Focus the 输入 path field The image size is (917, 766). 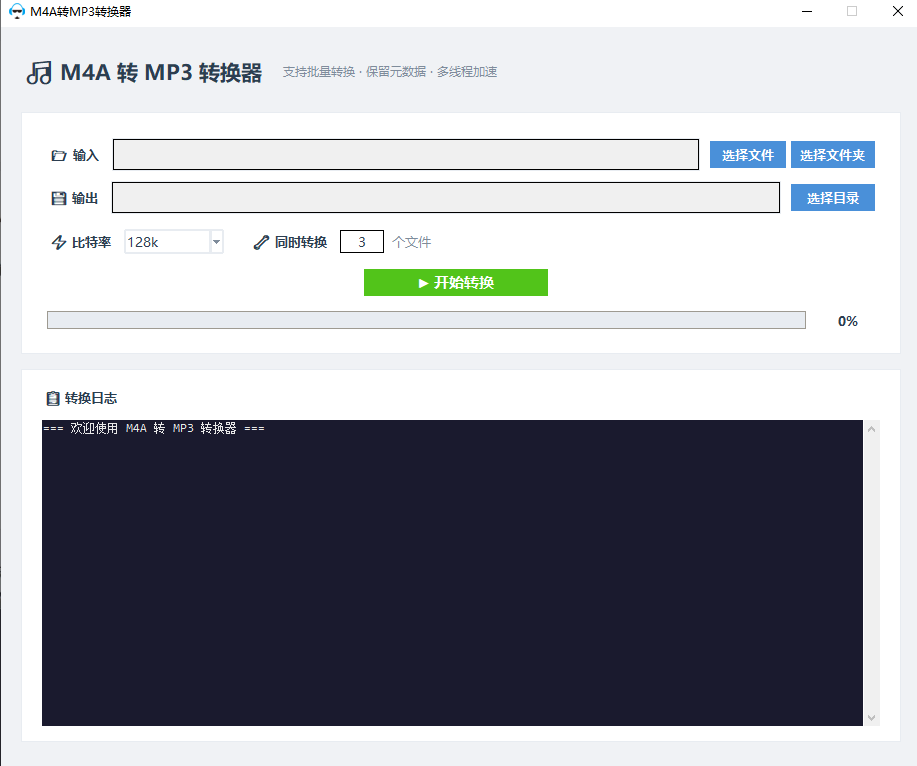click(406, 154)
